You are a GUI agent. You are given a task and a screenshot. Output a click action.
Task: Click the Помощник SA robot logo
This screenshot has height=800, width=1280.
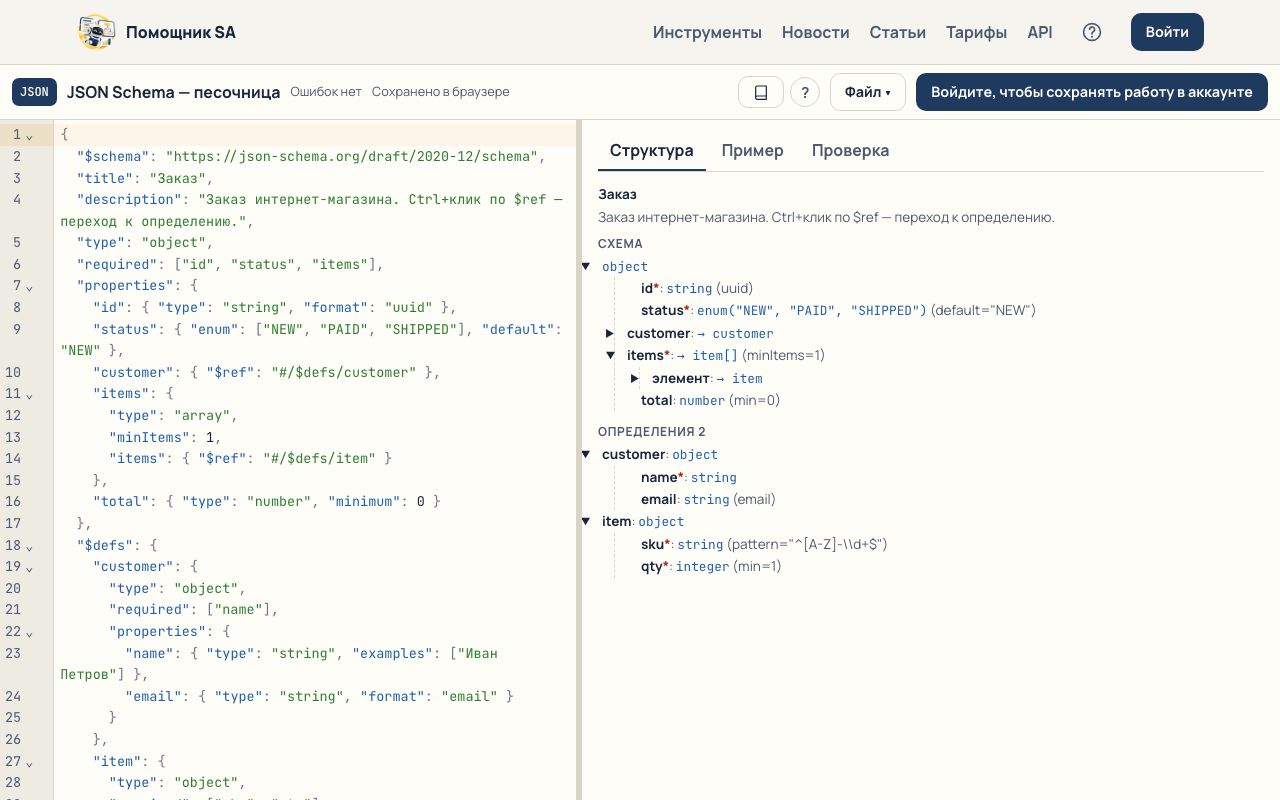click(x=96, y=32)
